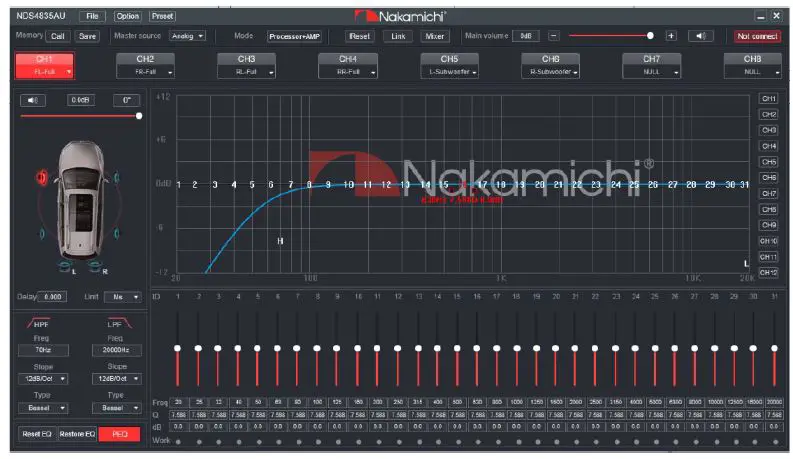This screenshot has width=793, height=459.
Task: Open CH7 NULL output type dropdown
Action: pyautogui.click(x=652, y=72)
